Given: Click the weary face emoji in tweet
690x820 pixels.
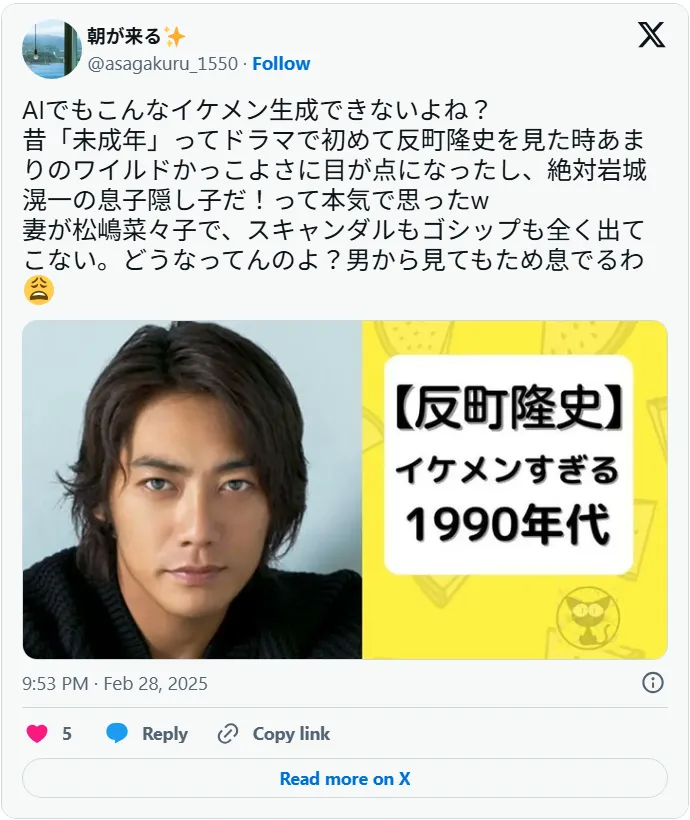Looking at the screenshot, I should pos(39,290).
